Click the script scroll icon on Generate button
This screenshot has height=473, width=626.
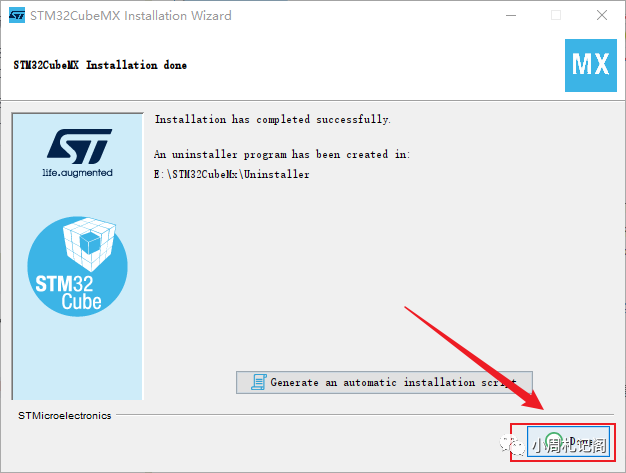tap(259, 382)
